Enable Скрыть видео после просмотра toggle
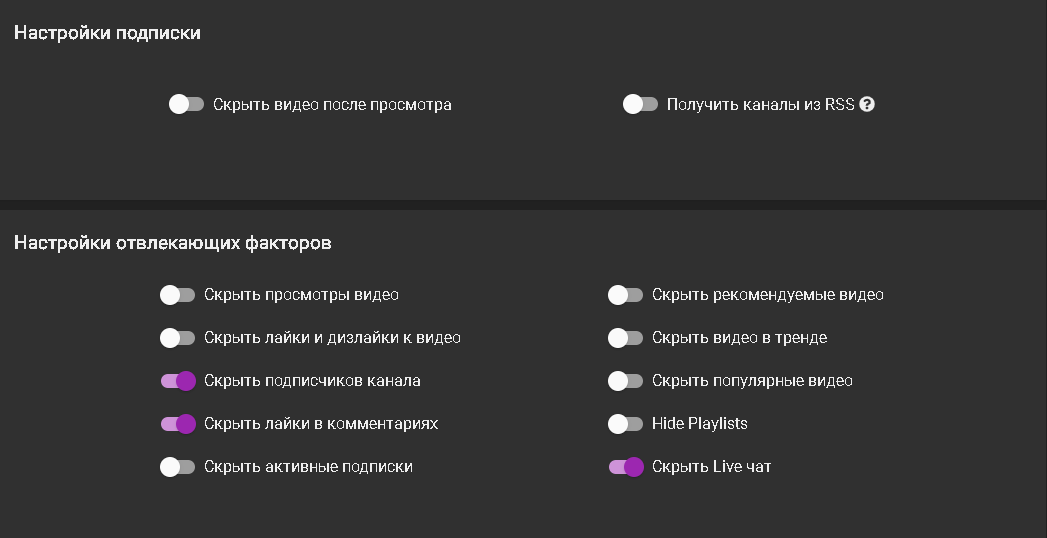1047x538 pixels. [x=186, y=104]
